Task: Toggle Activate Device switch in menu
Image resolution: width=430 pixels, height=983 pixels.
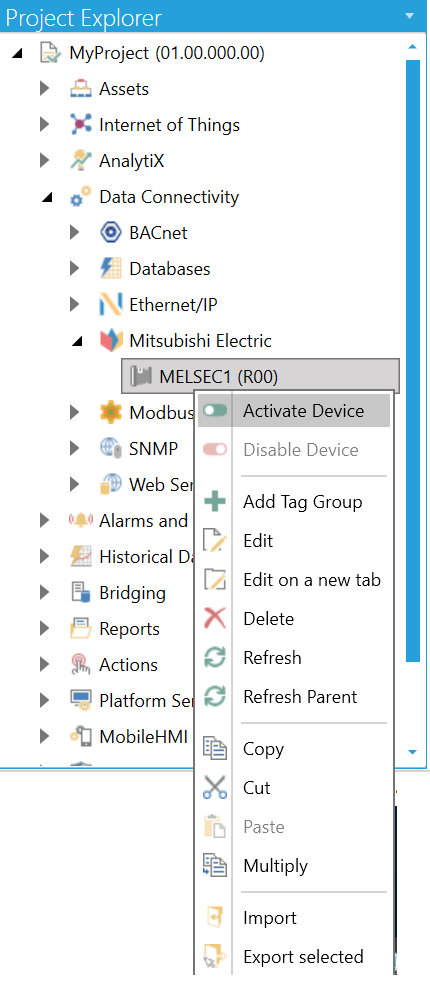Action: tap(215, 411)
